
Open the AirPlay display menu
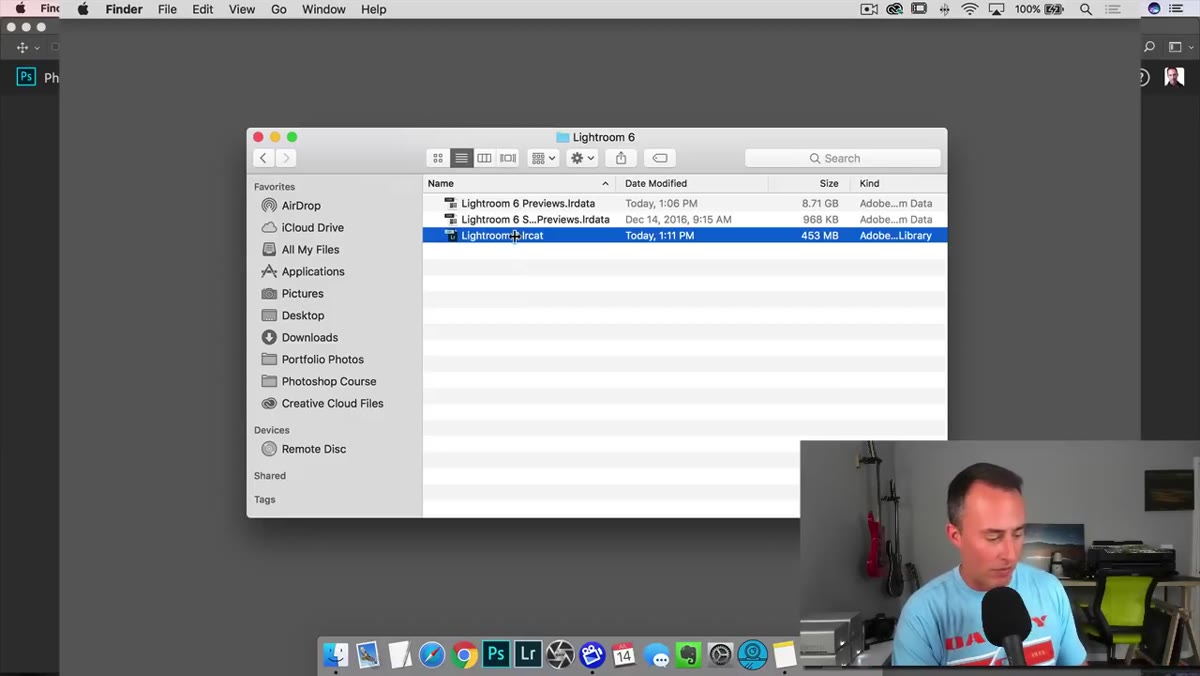click(x=996, y=9)
